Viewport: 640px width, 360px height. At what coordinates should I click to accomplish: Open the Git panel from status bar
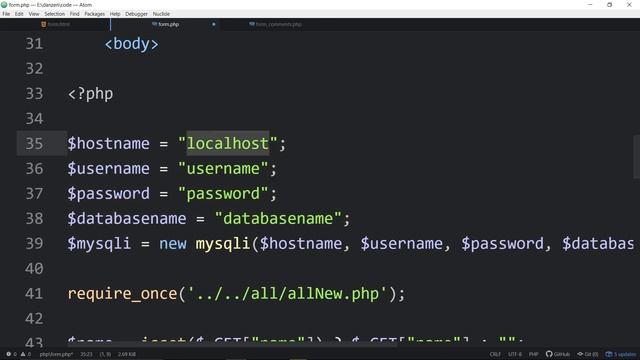[588, 354]
